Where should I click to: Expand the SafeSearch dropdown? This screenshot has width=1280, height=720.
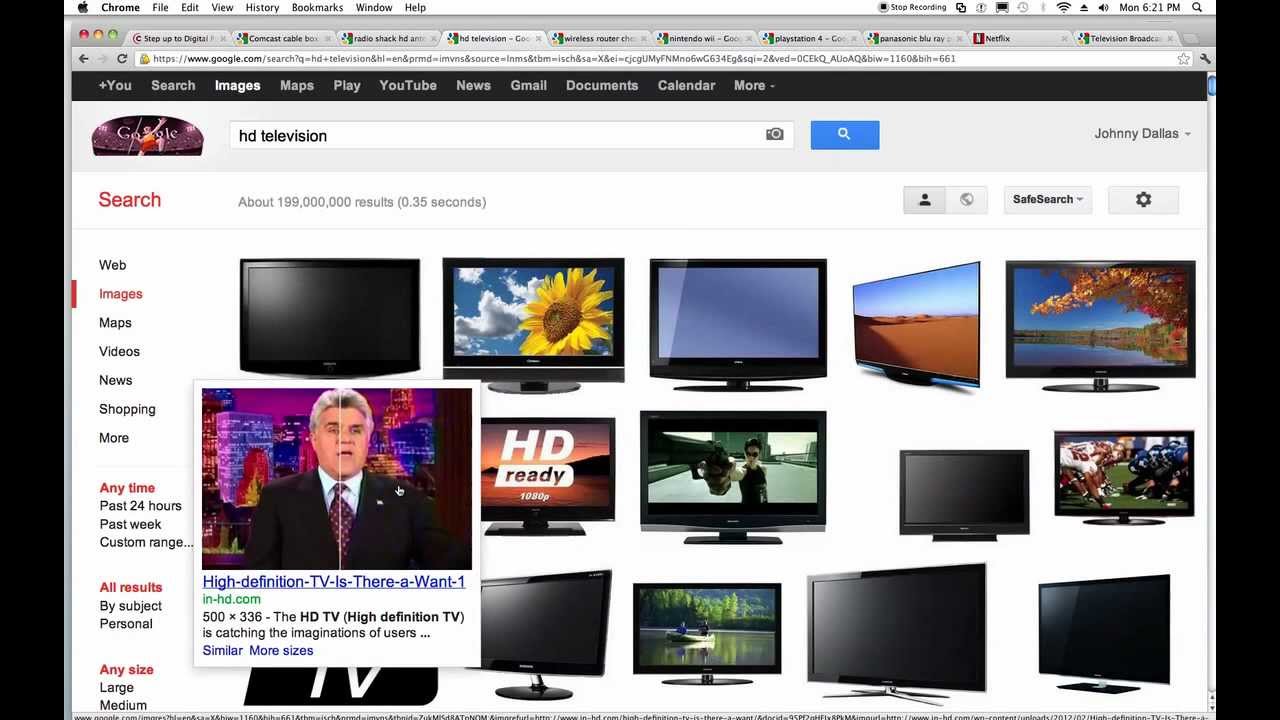click(1047, 200)
